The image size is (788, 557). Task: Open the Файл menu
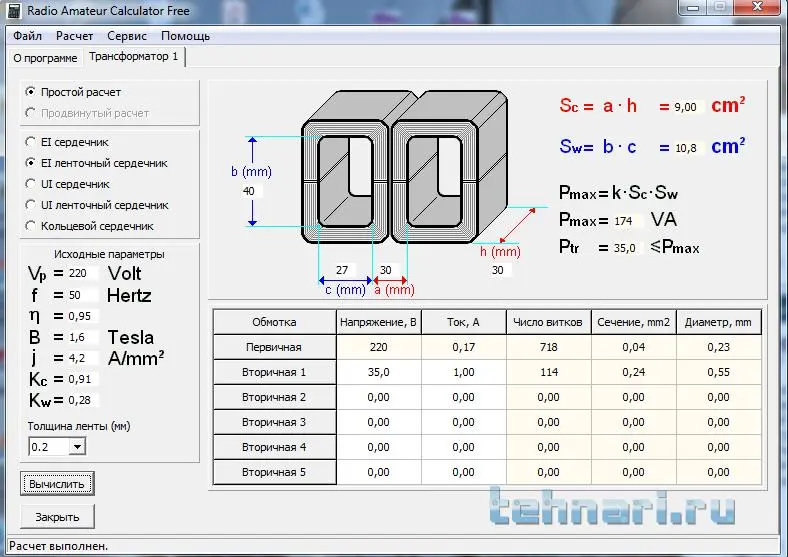[27, 35]
